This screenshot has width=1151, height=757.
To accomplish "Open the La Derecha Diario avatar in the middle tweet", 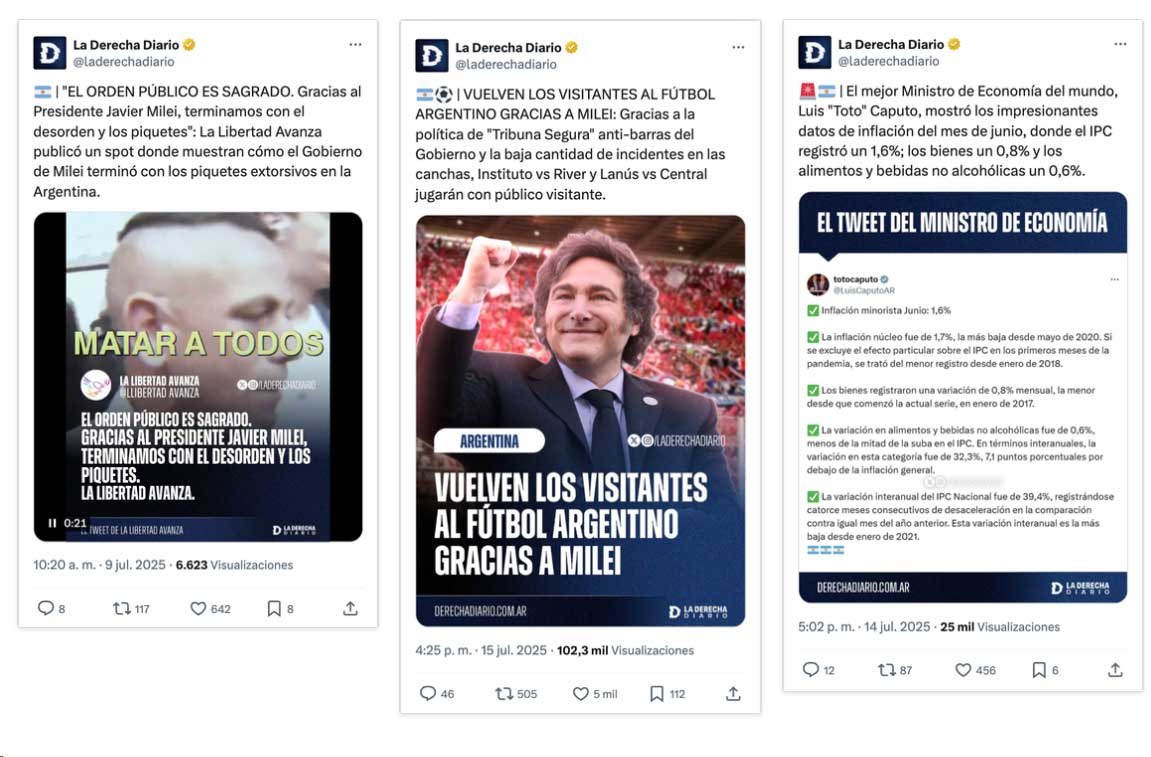I will tap(432, 56).
